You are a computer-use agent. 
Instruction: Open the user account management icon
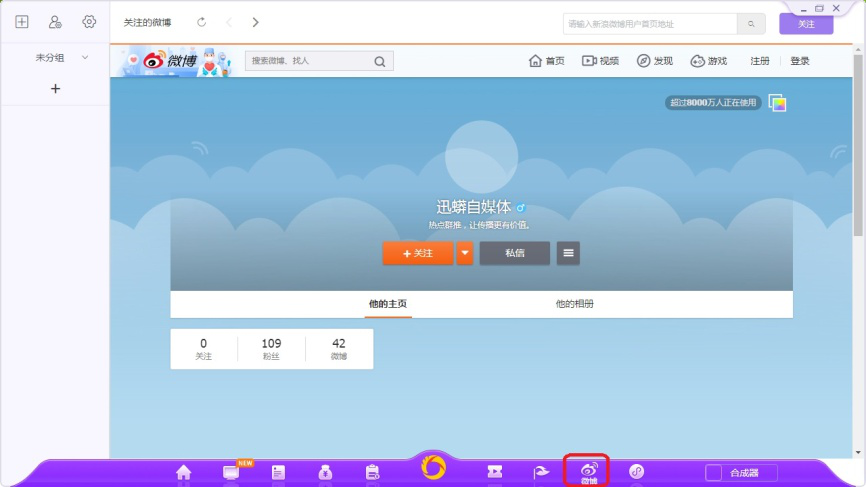coord(55,22)
